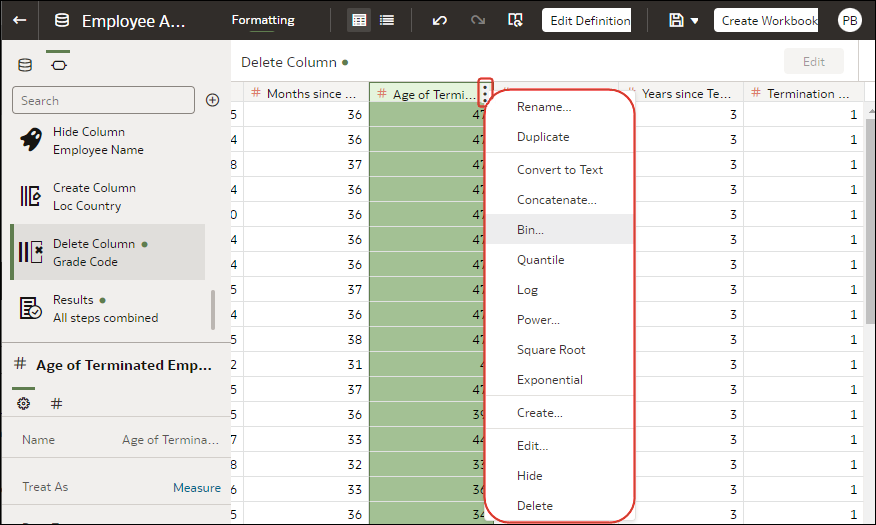Switch to table grid view icon

click(359, 21)
